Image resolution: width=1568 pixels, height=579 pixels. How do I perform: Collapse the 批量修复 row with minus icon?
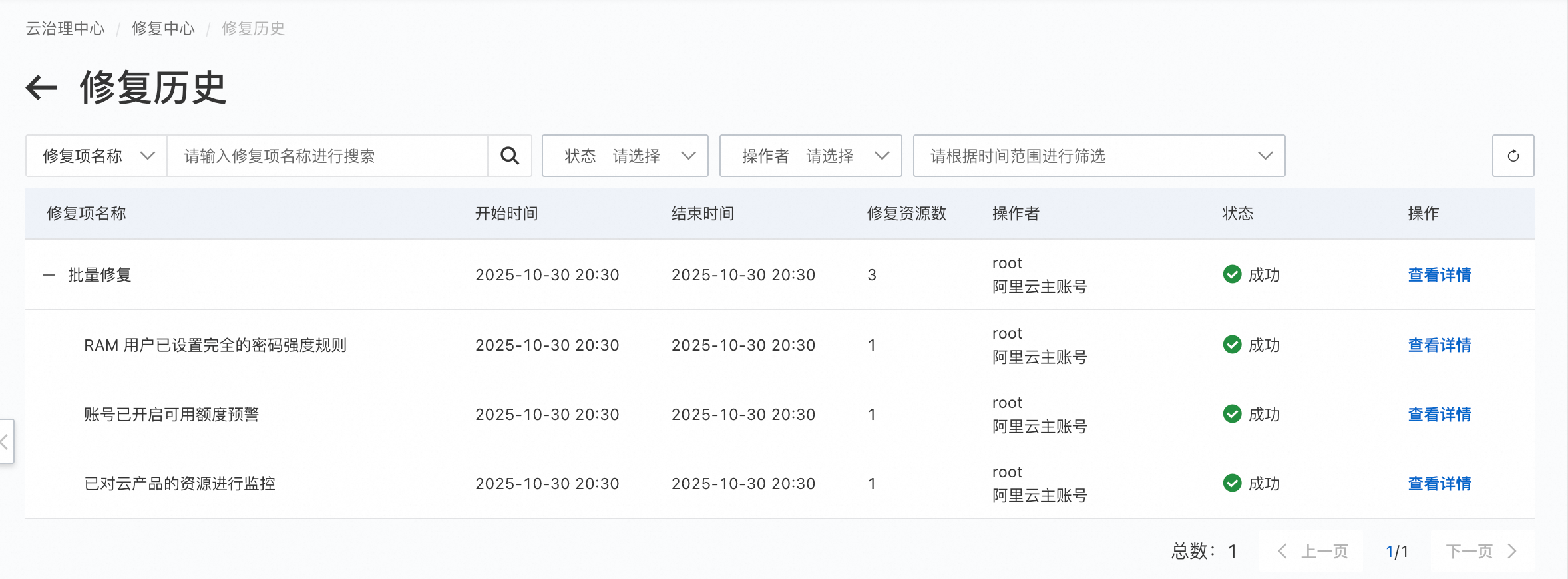pos(49,275)
